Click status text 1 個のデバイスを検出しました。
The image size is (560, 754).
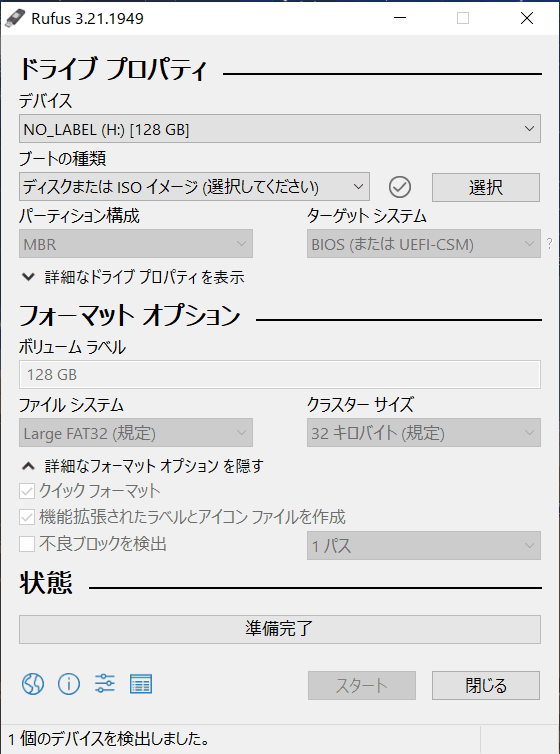pos(109,739)
